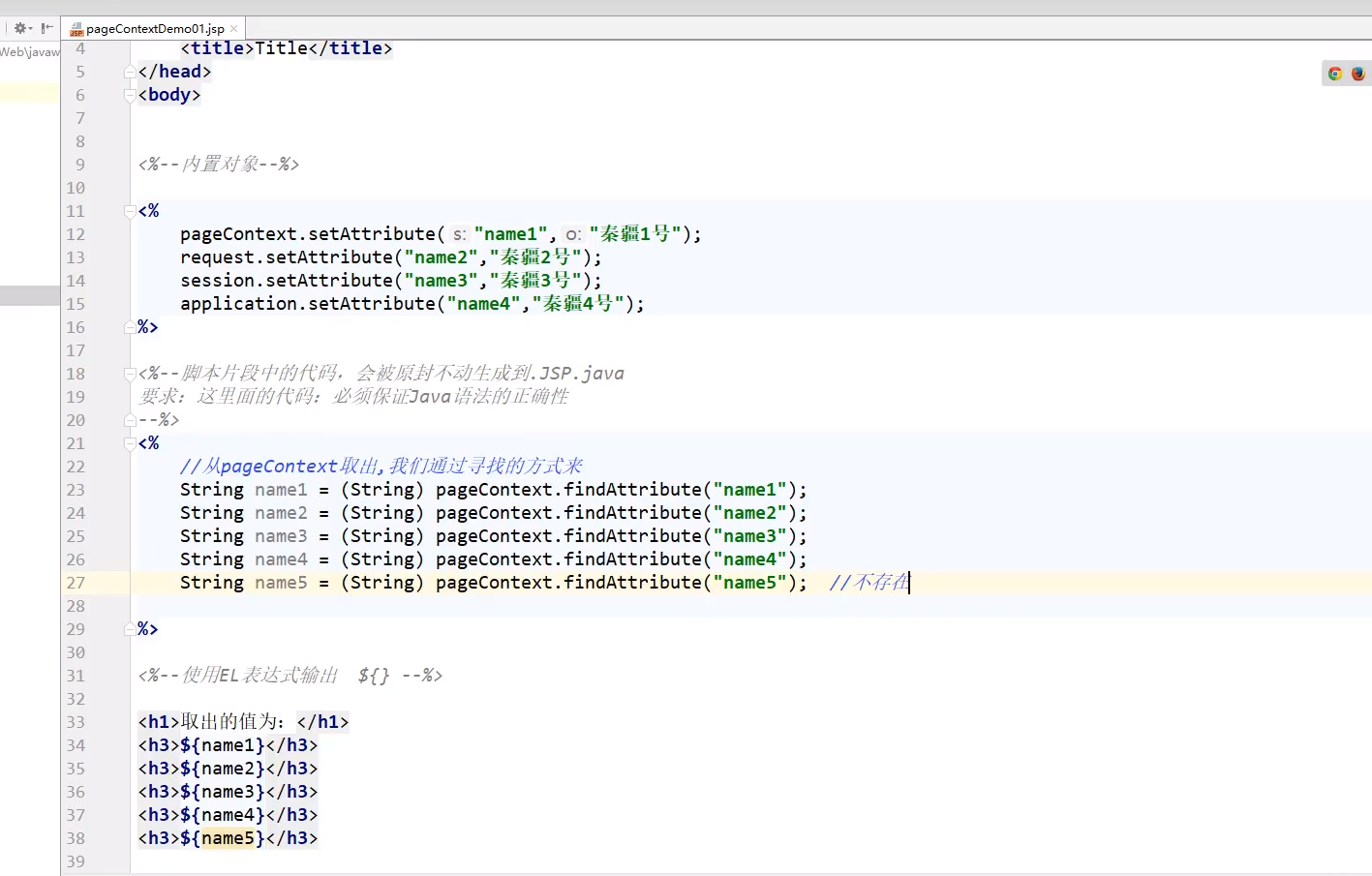This screenshot has width=1372, height=876.
Task: Click the "o:" parameter hint on line 12
Action: [x=573, y=234]
